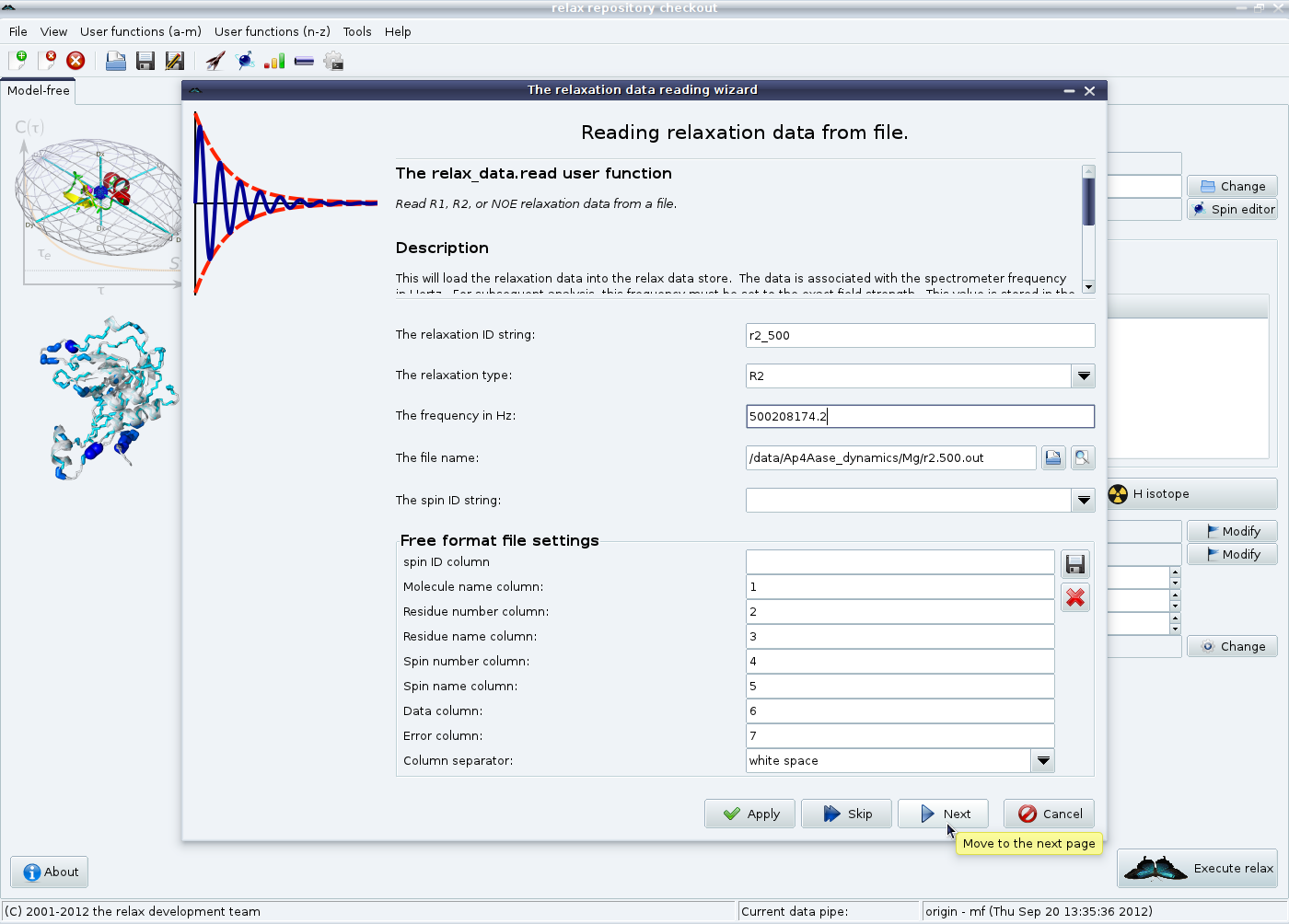Click the new analysis toolbar icon
The image size is (1289, 924).
17,61
